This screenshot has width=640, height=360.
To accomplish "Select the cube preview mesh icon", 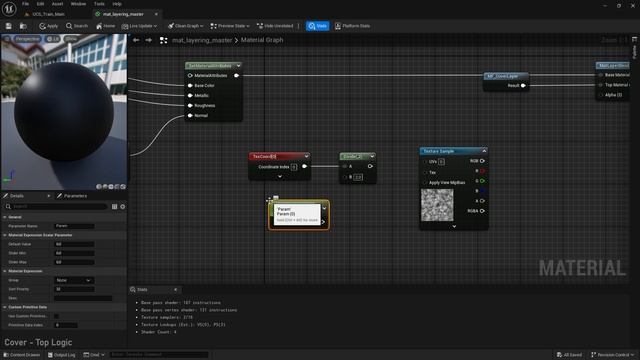I will [x=117, y=187].
